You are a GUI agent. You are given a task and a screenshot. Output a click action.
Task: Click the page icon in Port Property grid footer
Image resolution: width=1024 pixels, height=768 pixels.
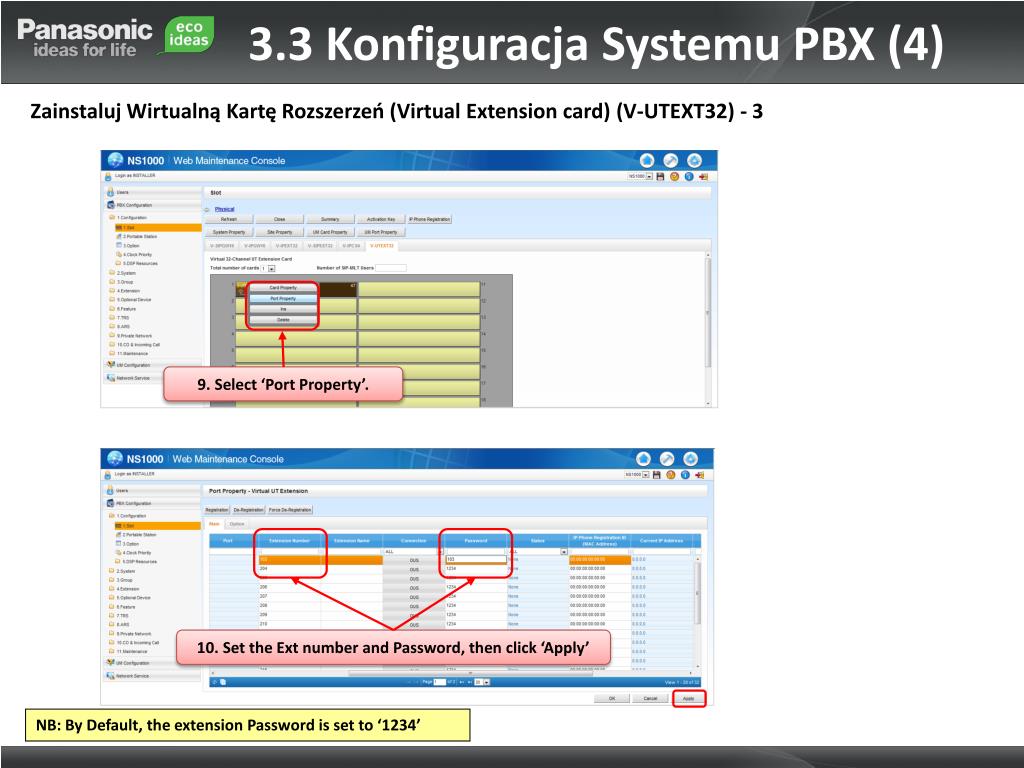223,682
